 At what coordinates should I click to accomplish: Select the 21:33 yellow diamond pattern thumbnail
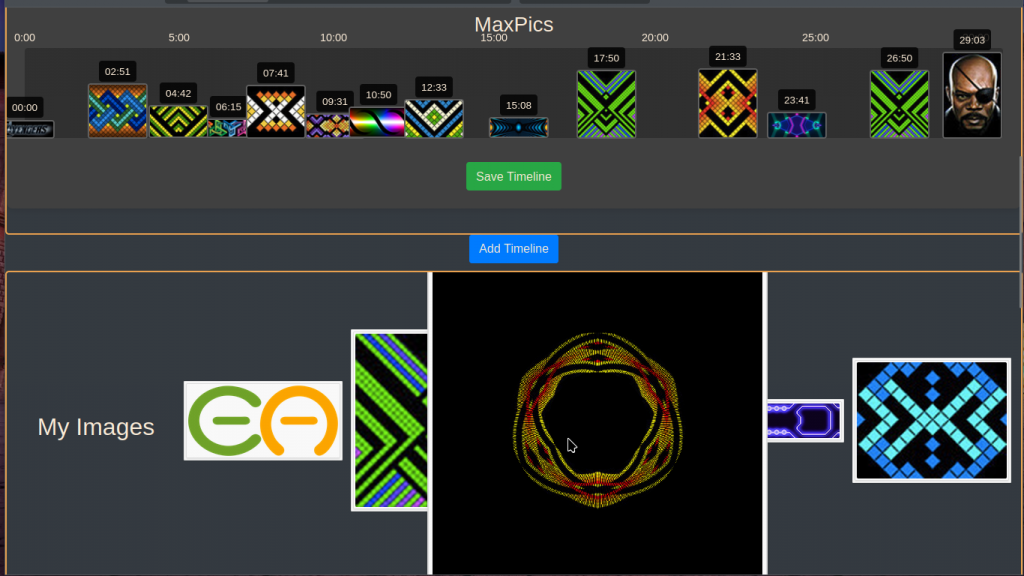(728, 103)
